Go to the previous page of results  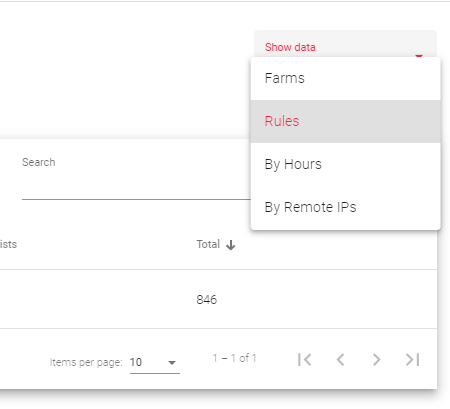pos(340,360)
